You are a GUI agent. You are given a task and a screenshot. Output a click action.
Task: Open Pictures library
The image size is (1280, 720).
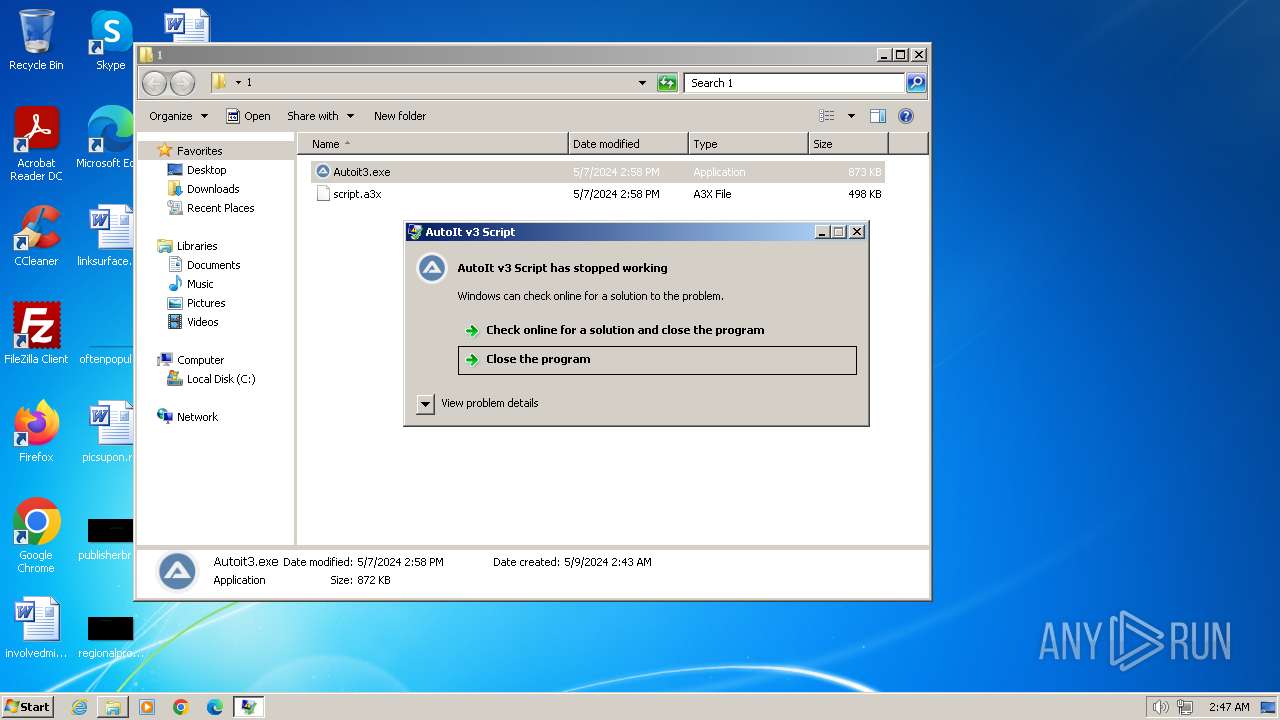[x=206, y=303]
